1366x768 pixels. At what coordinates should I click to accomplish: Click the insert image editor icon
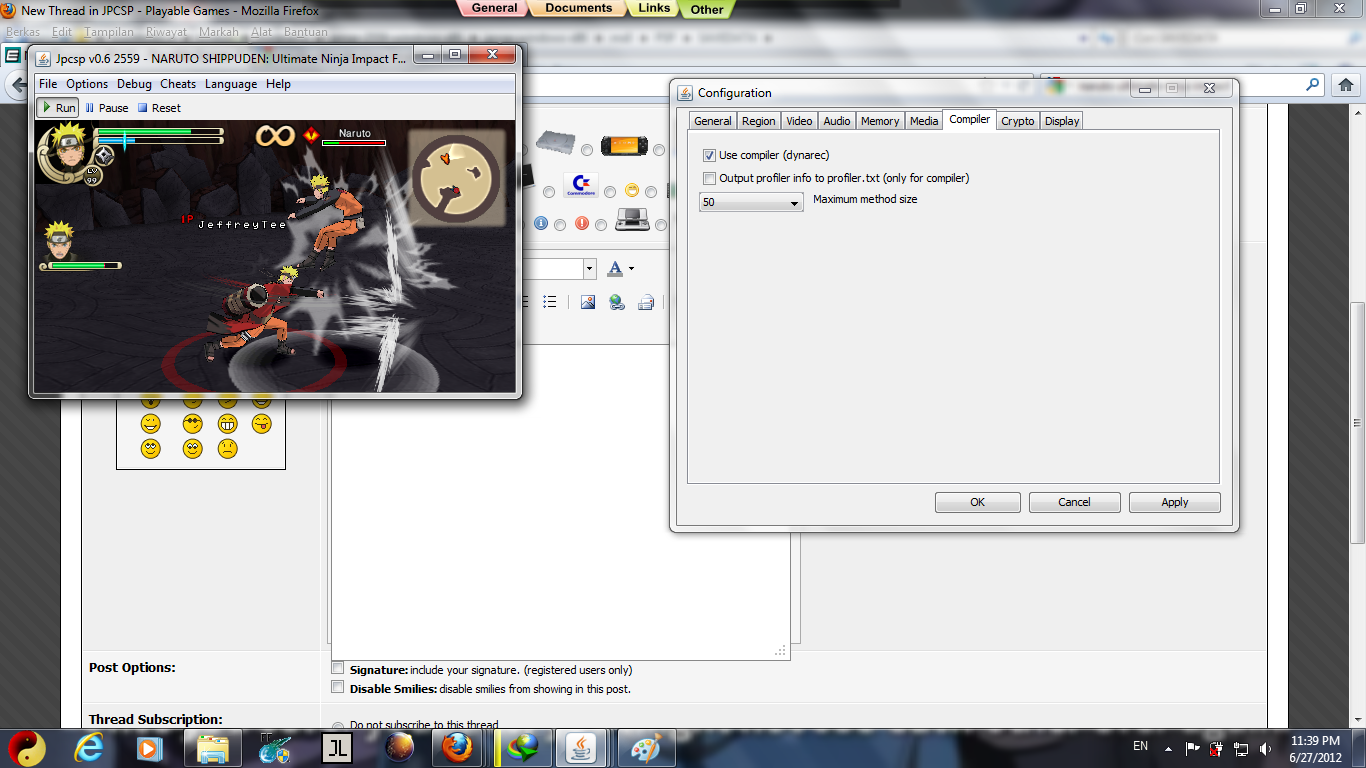(x=588, y=302)
